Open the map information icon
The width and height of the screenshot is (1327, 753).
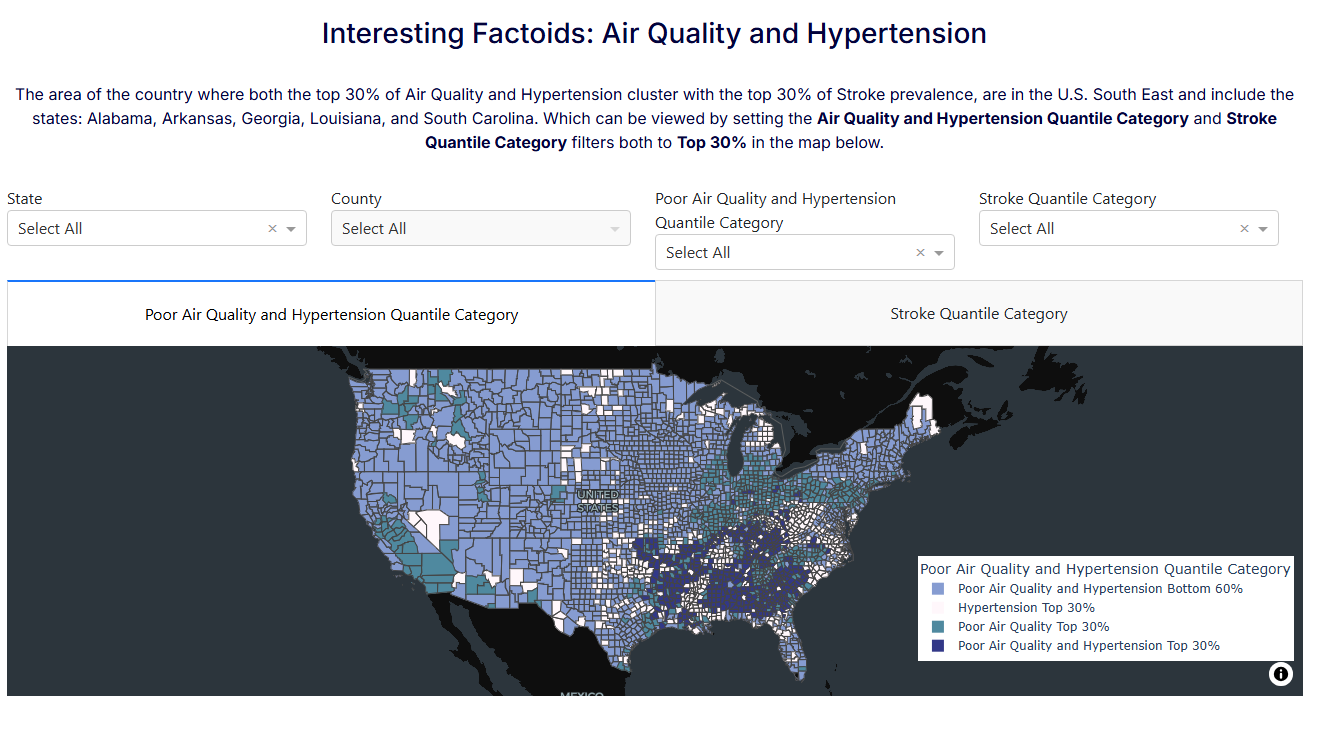[x=1281, y=674]
